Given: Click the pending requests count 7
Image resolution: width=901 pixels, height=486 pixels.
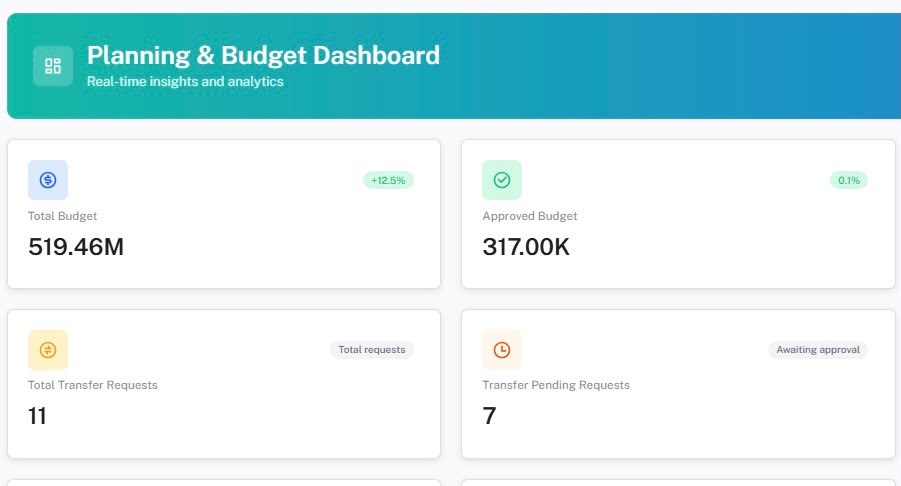Looking at the screenshot, I should click(x=489, y=416).
